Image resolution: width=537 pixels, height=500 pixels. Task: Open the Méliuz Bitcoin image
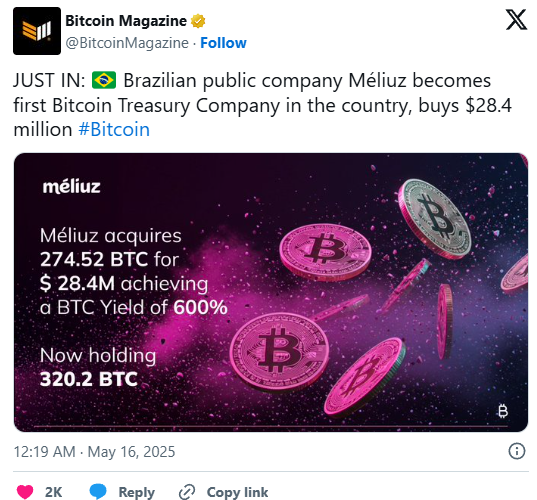[271, 292]
